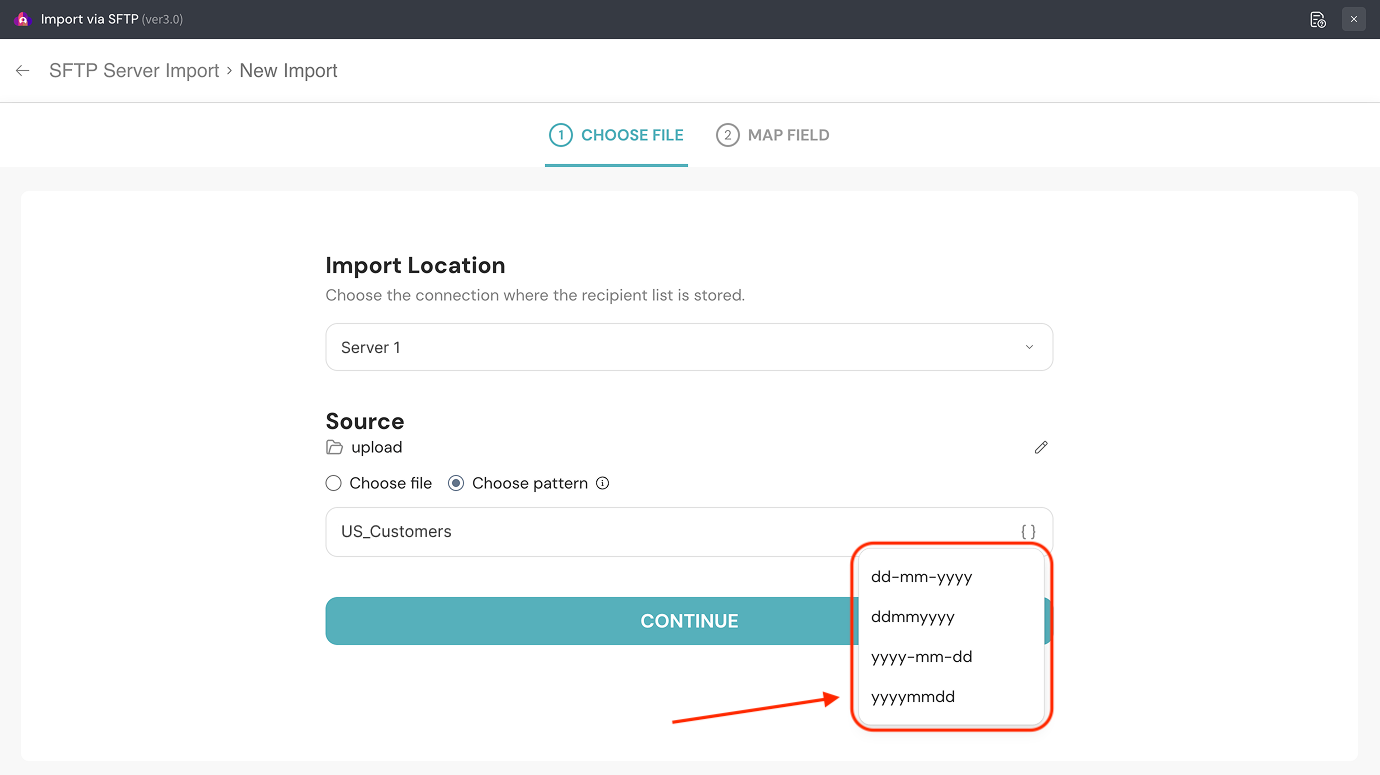The height and width of the screenshot is (775, 1380).
Task: Click the pencil icon to edit source folder
Action: pos(1041,447)
